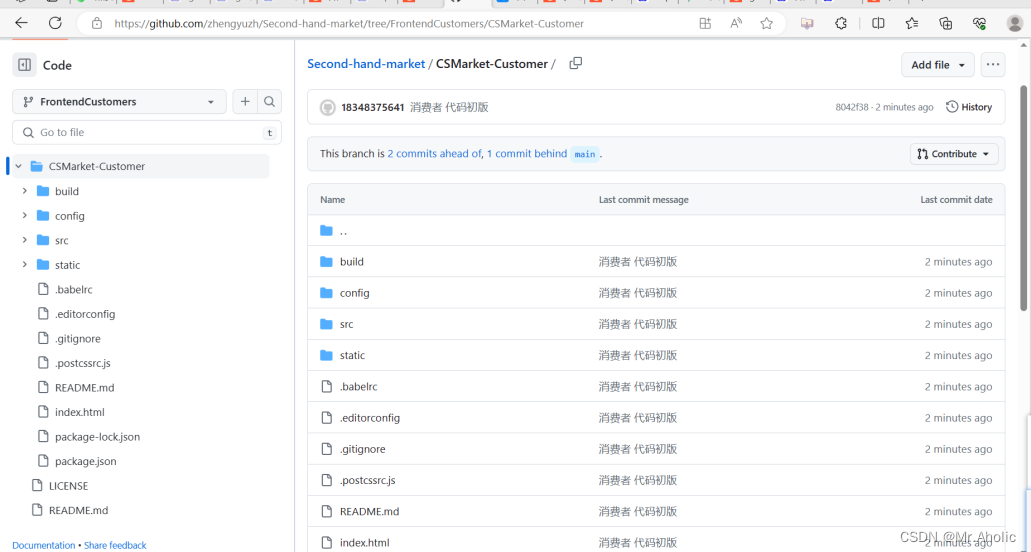Click the config folder icon in file list

(326, 292)
